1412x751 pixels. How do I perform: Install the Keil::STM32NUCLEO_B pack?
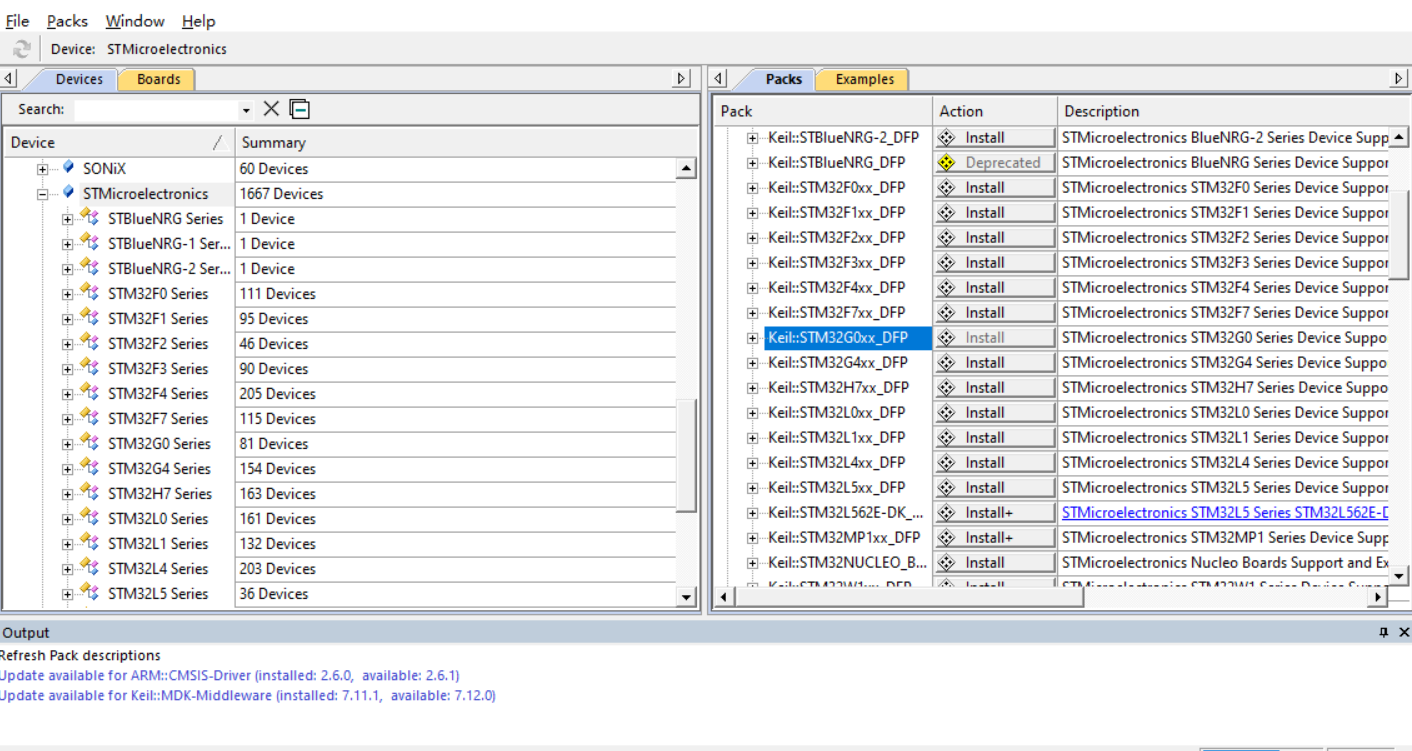(995, 562)
